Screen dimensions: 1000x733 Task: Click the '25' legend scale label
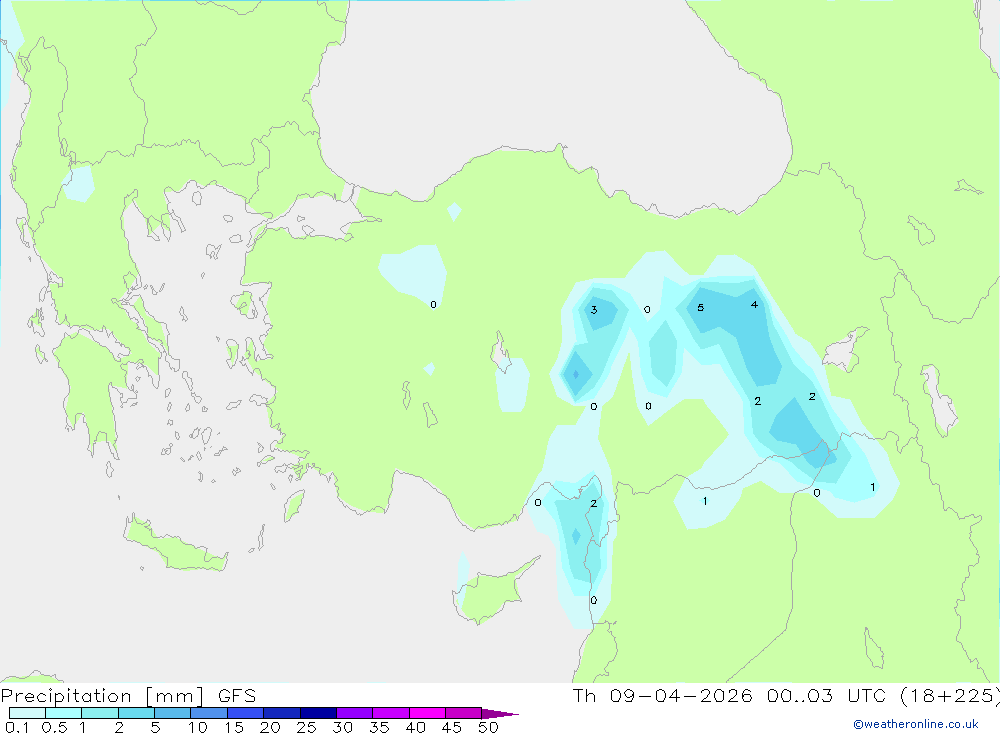point(306,727)
